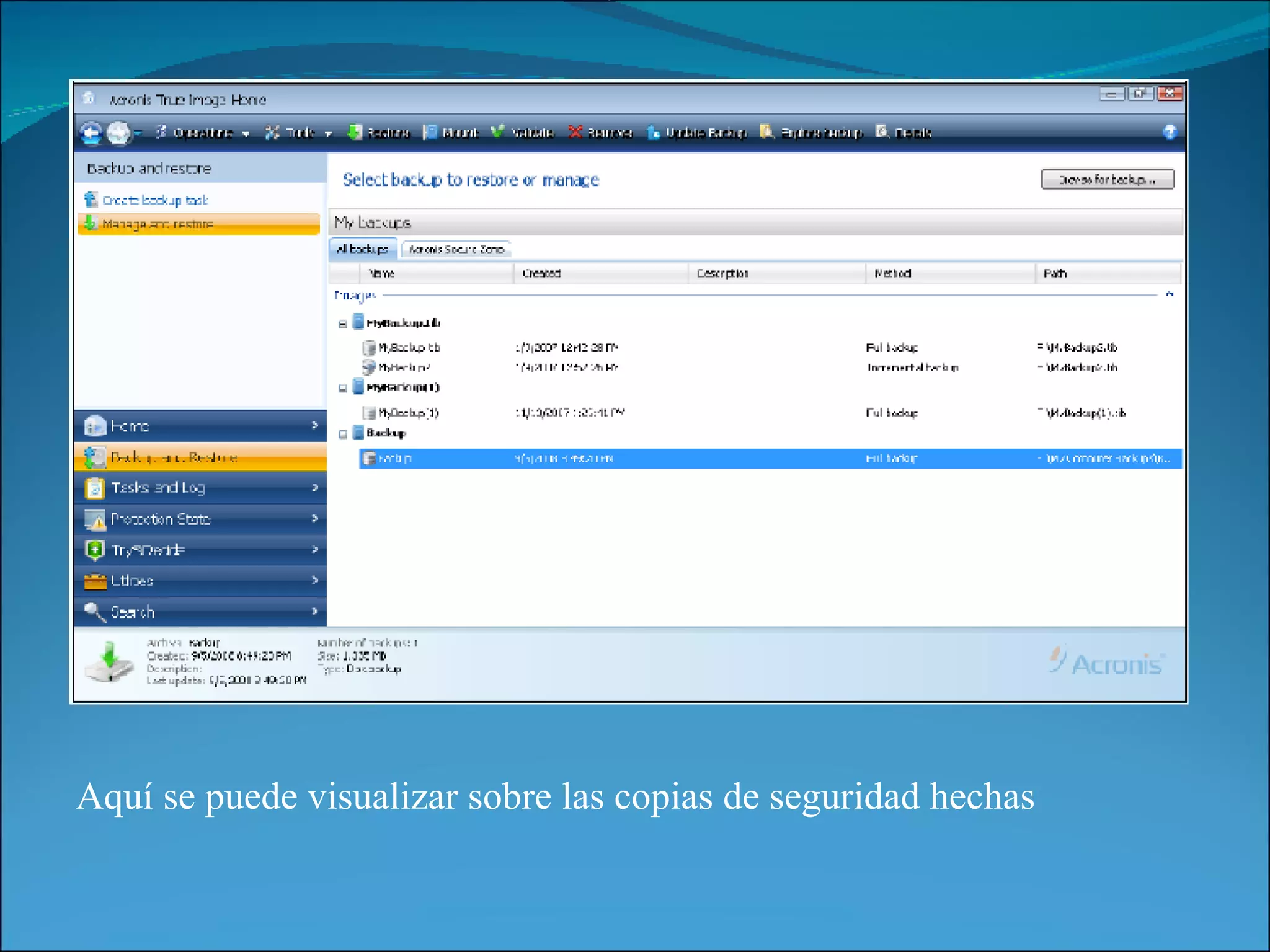Select the Backup archive group

coord(386,433)
